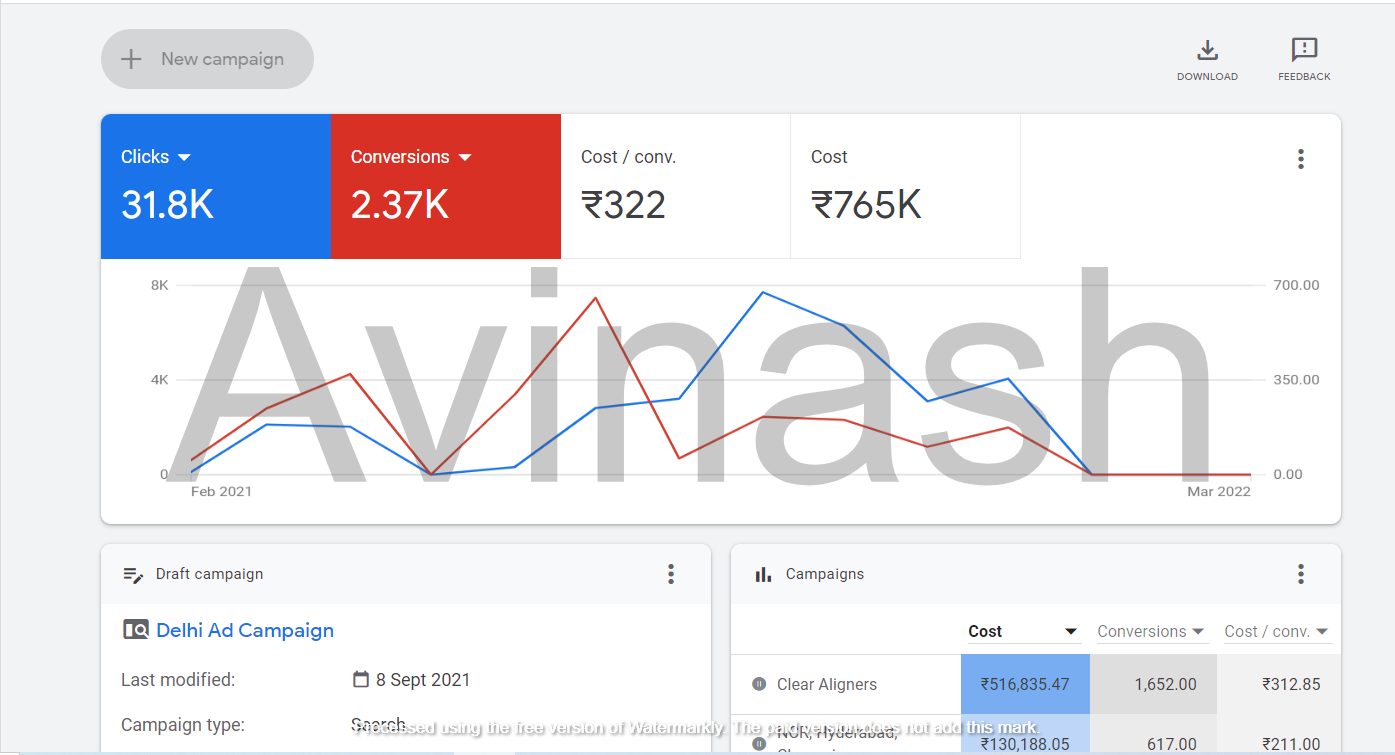Open the Conversions column dropdown in Campaigns table
This screenshot has width=1395, height=755.
pyautogui.click(x=1197, y=632)
